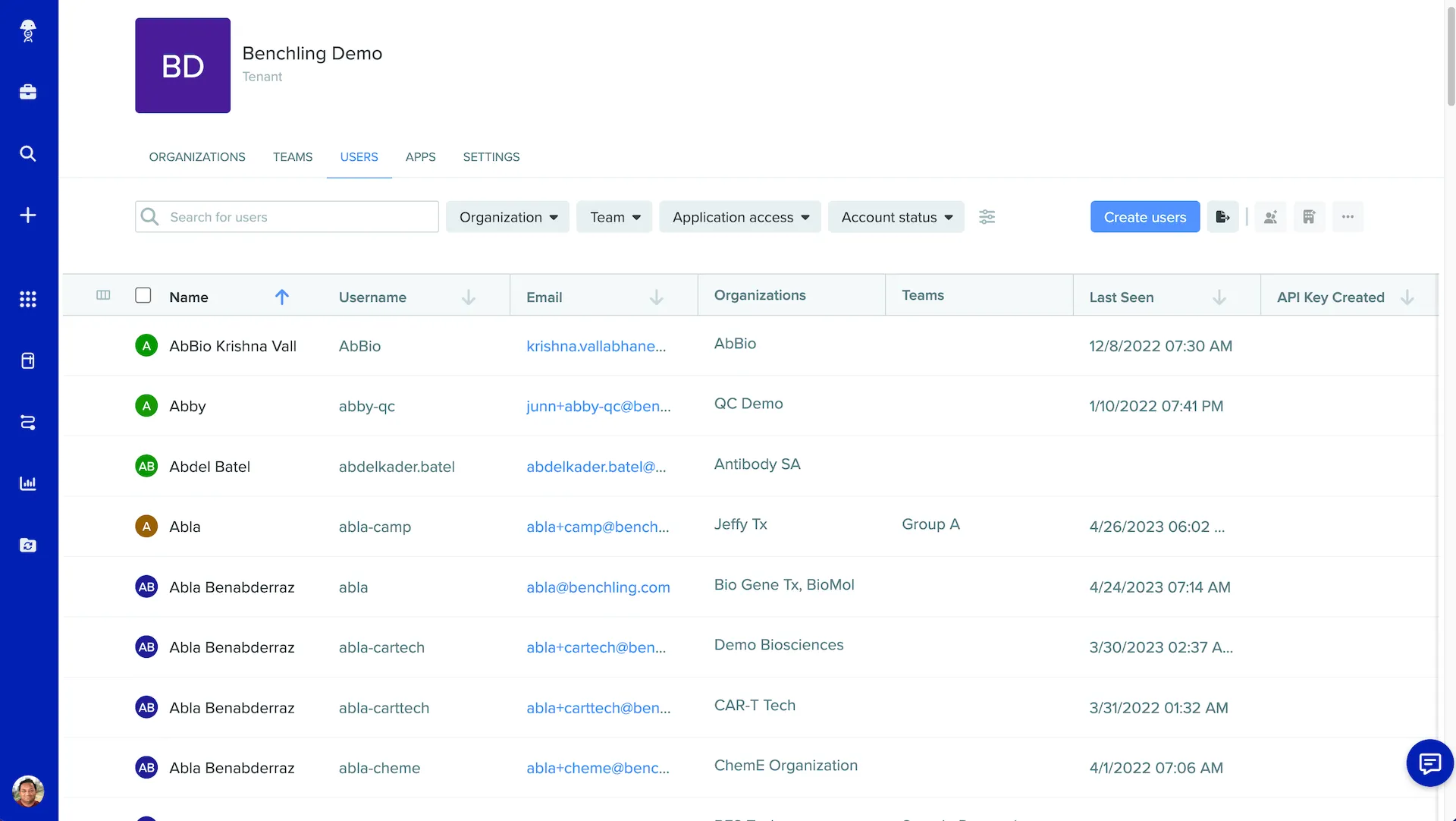Sort by Username using its arrow
The width and height of the screenshot is (1456, 821).
469,297
